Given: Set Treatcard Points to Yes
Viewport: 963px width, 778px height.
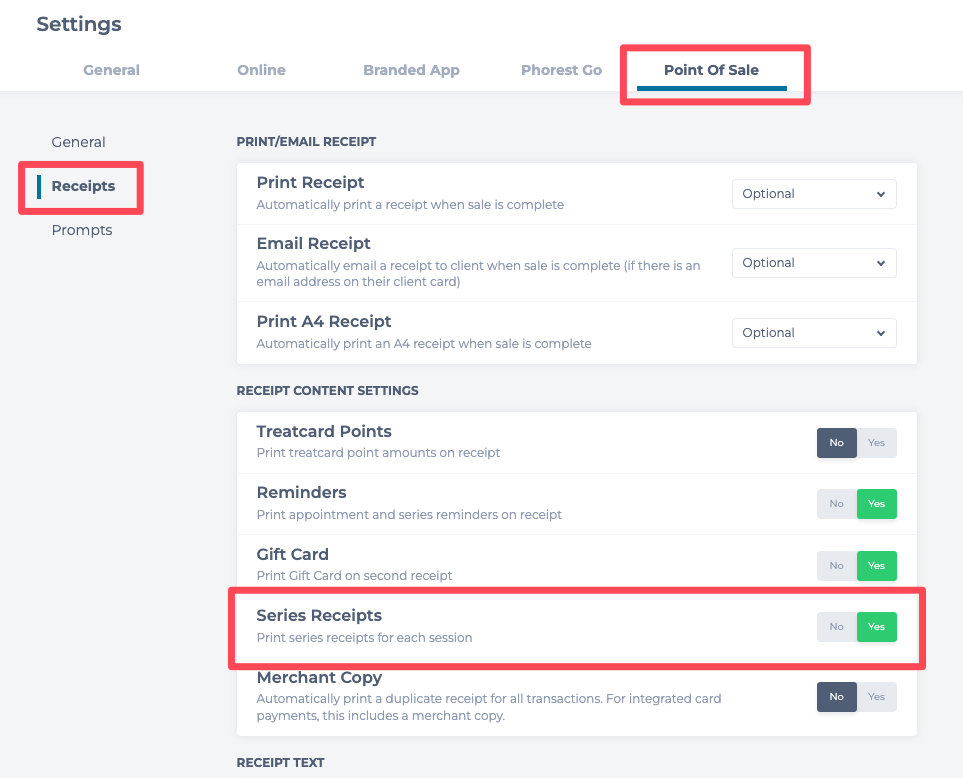Looking at the screenshot, I should click(x=877, y=443).
